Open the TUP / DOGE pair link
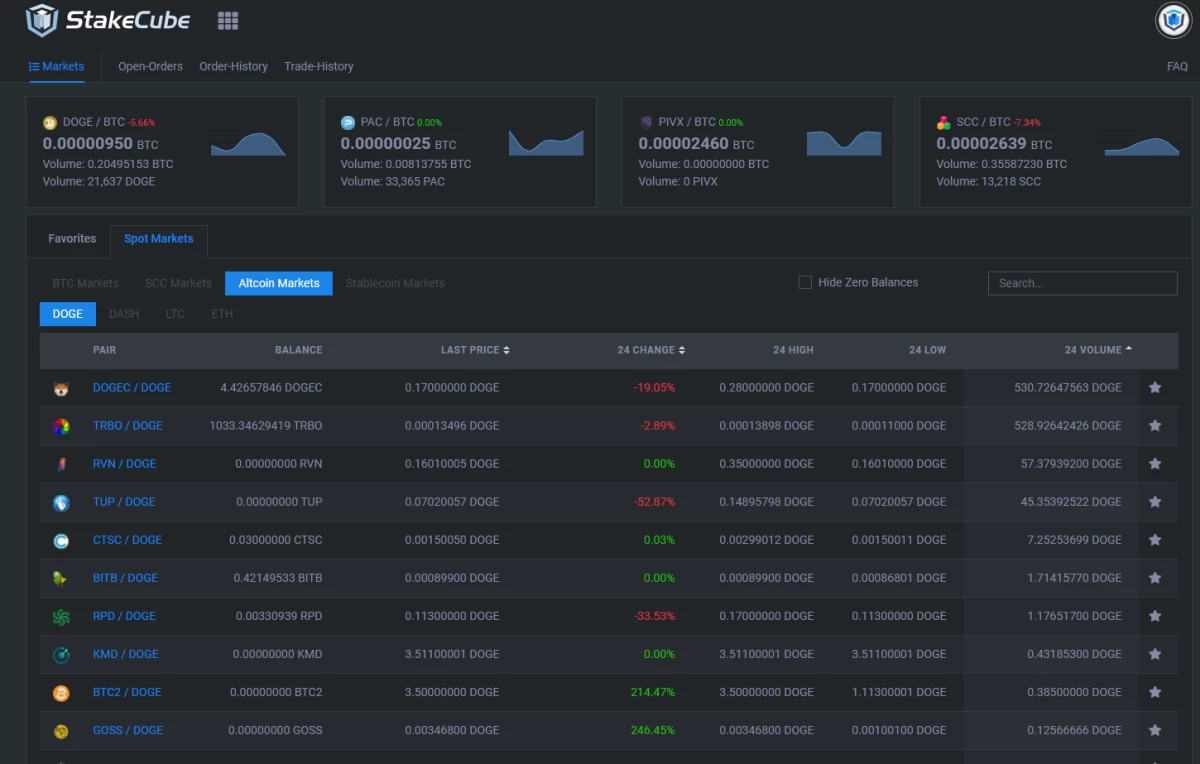This screenshot has width=1200, height=764. click(x=124, y=501)
